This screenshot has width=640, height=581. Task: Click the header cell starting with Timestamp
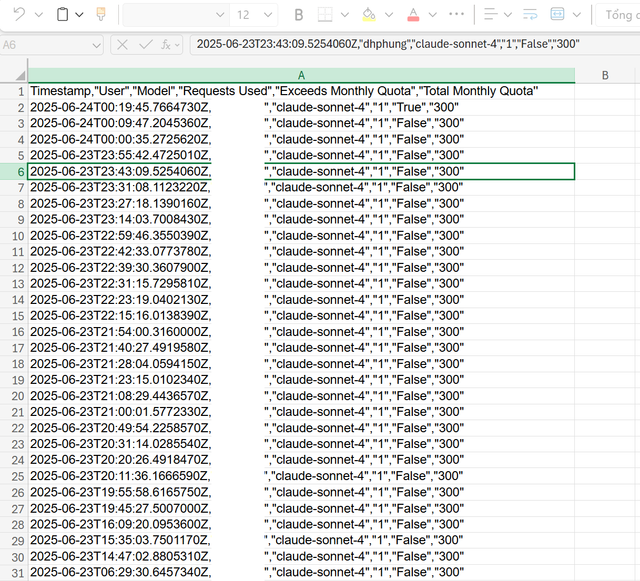tap(301, 91)
